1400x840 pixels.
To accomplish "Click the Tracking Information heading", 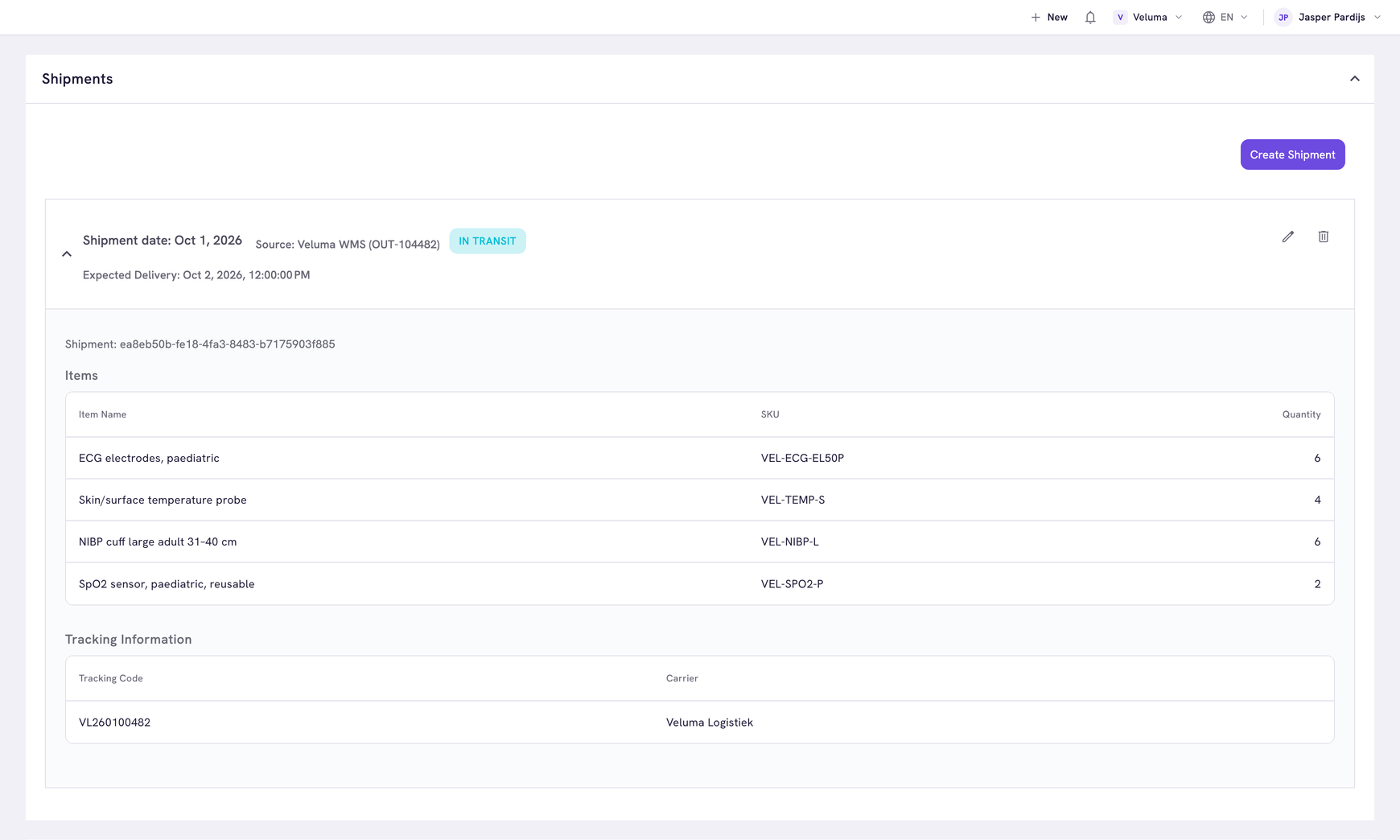I will [x=128, y=640].
